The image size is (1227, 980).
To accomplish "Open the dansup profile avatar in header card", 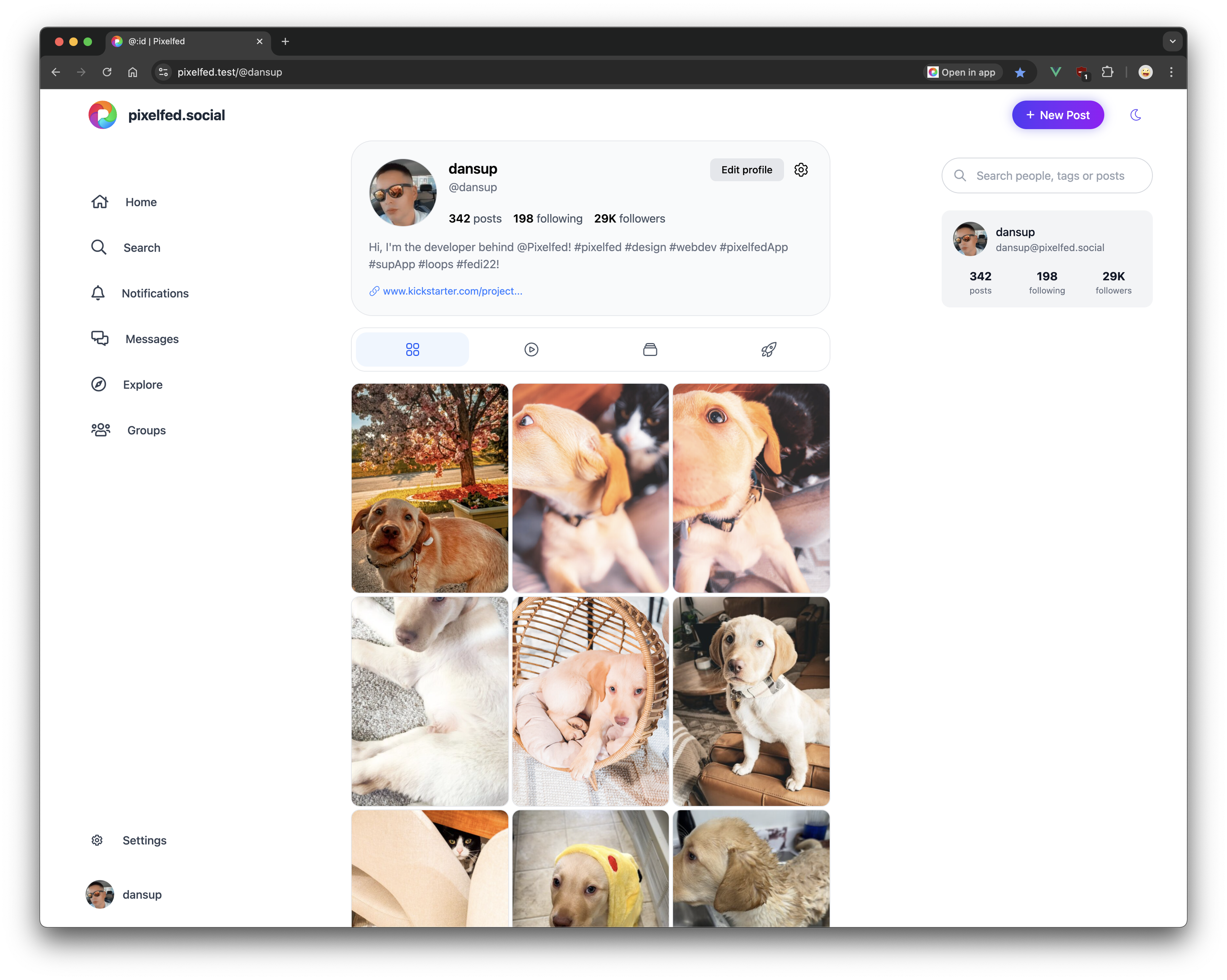I will pos(403,192).
